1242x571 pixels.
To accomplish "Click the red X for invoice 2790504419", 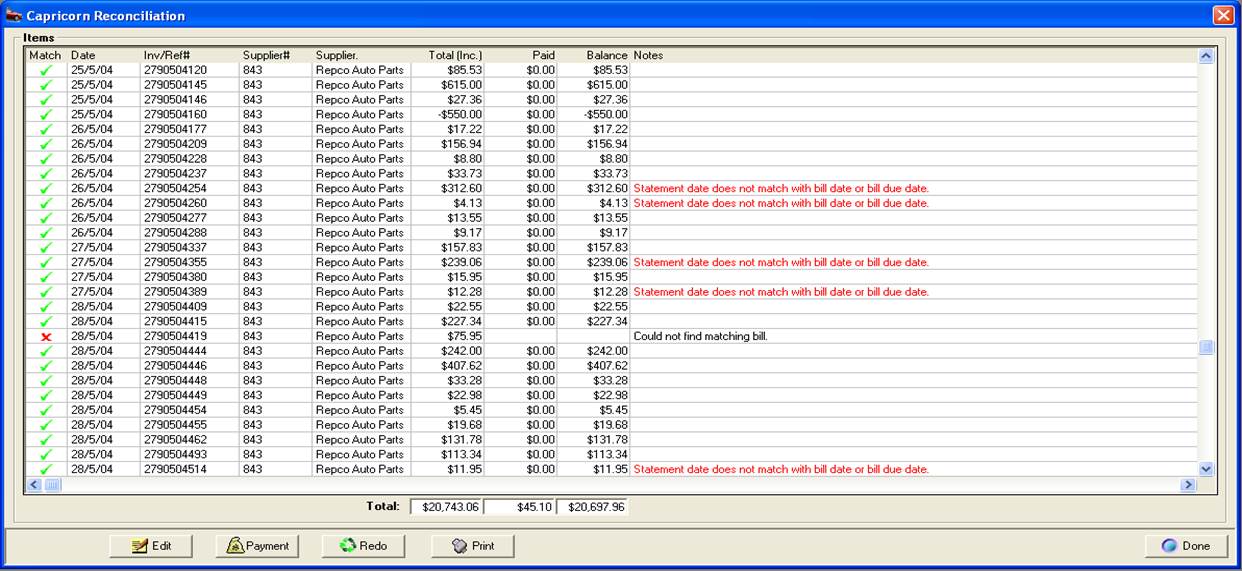I will pos(45,337).
